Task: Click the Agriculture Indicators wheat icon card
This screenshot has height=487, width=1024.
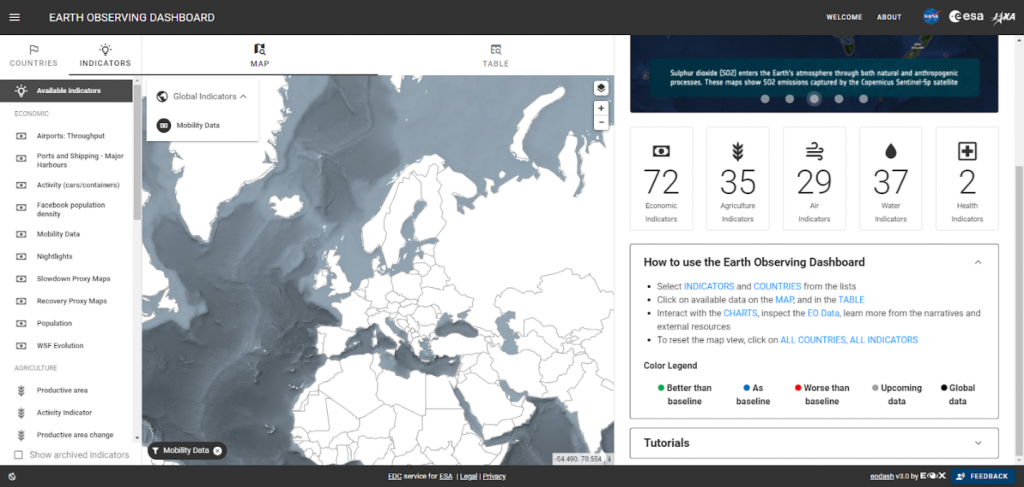Action: tap(737, 178)
